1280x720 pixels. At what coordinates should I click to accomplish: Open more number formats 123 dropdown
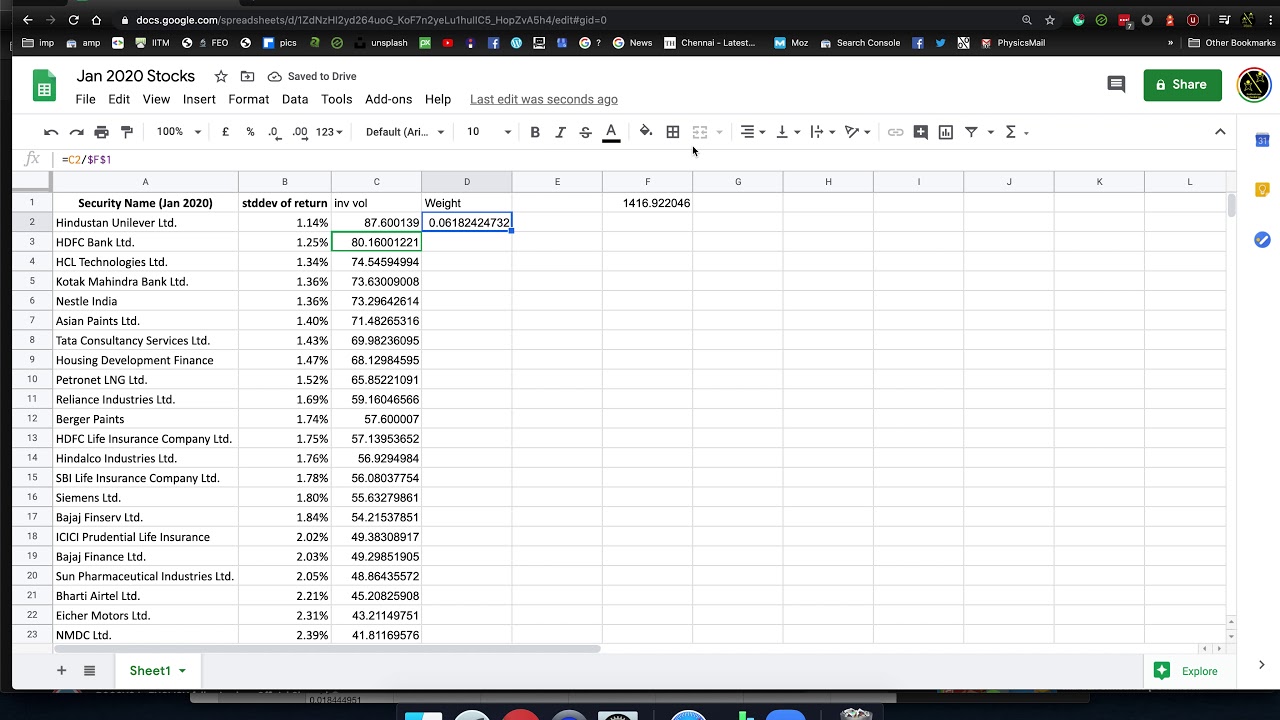tap(329, 132)
